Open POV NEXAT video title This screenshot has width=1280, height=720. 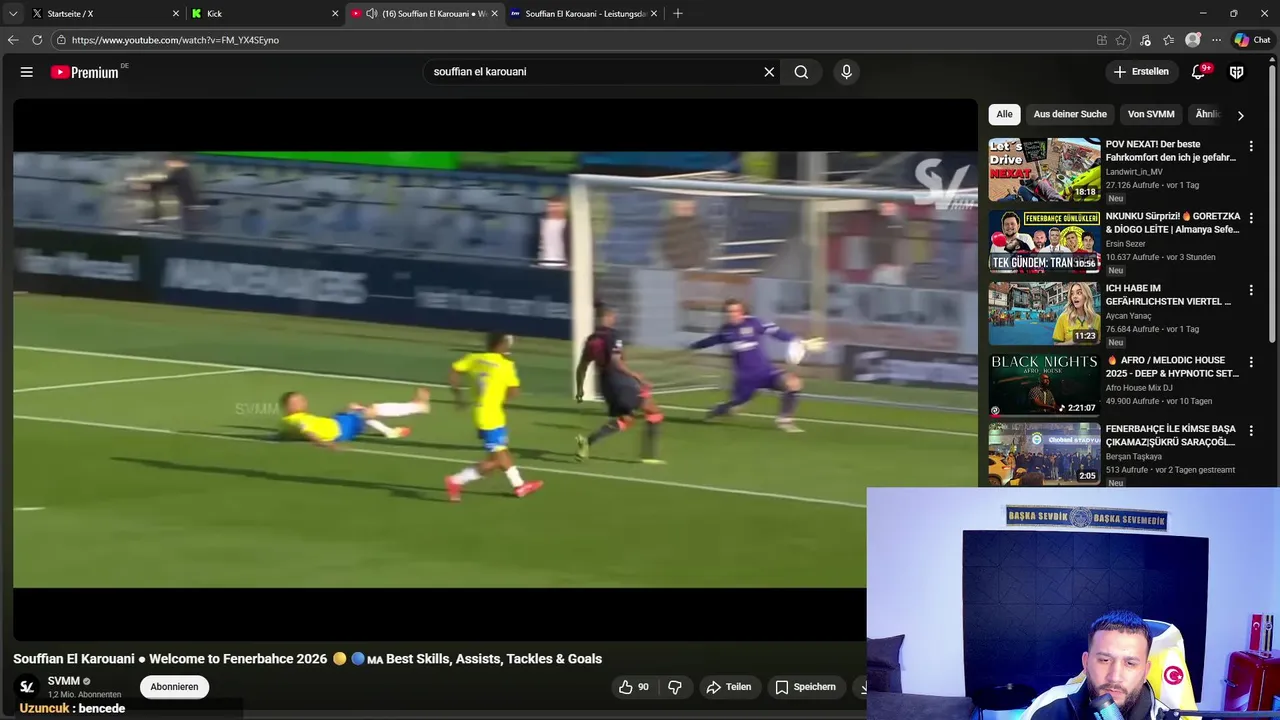coord(1171,151)
